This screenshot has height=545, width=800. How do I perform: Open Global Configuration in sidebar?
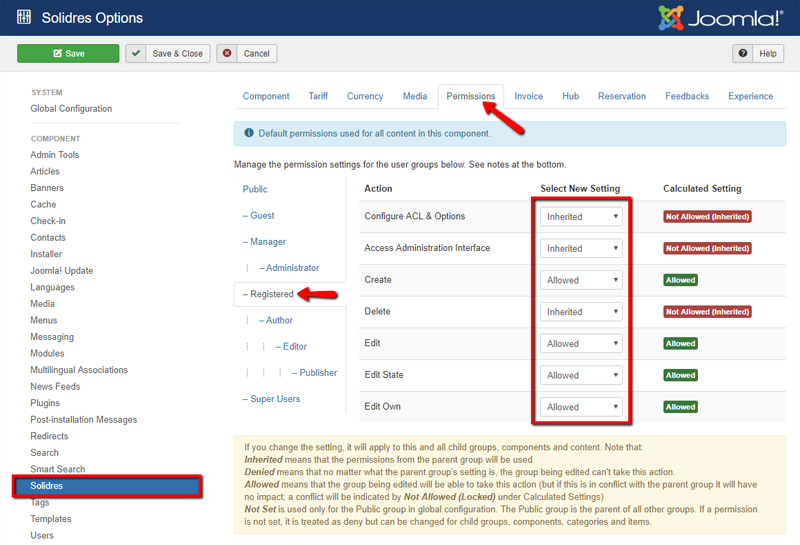coord(71,108)
